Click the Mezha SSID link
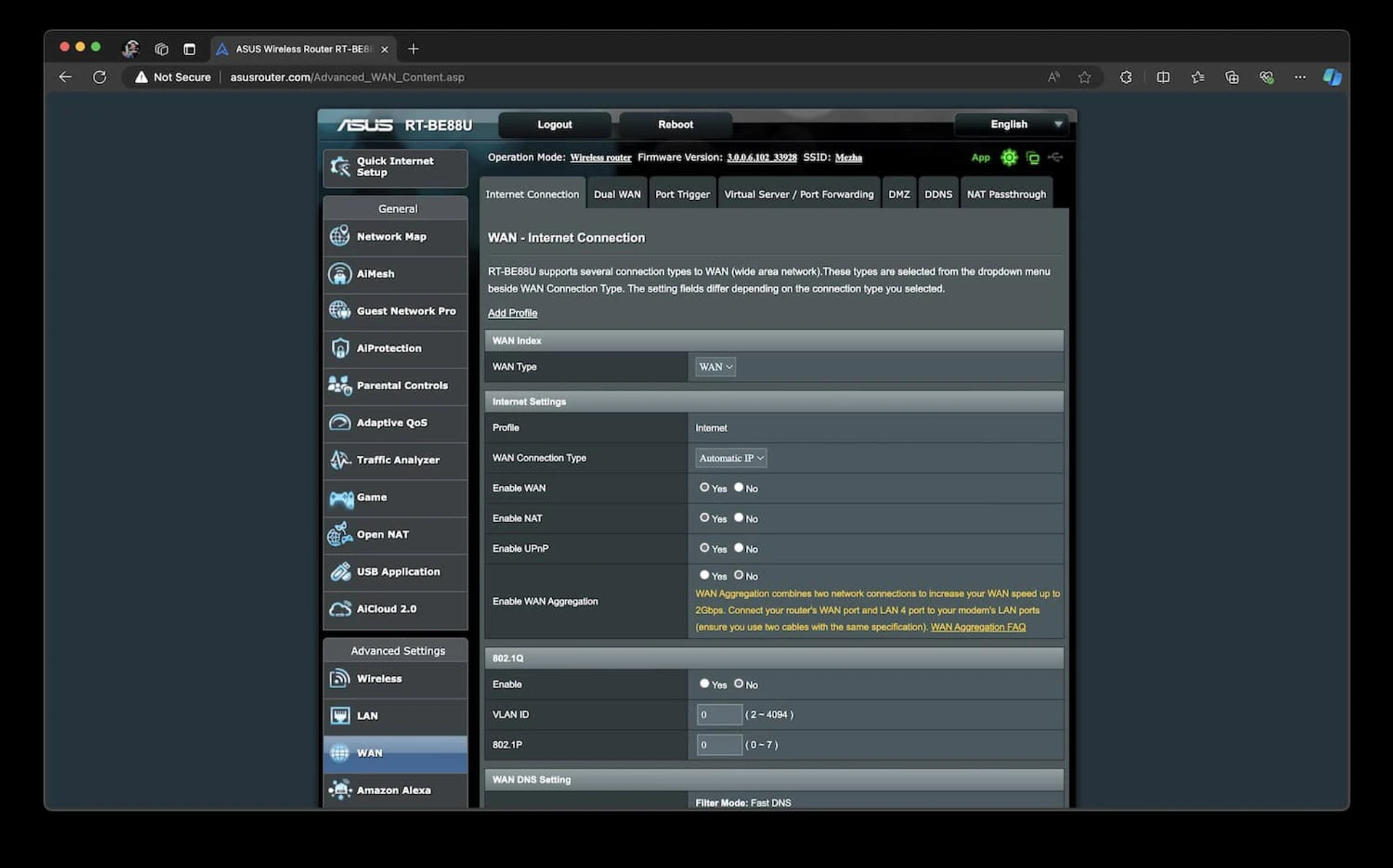The height and width of the screenshot is (868, 1393). [x=848, y=157]
